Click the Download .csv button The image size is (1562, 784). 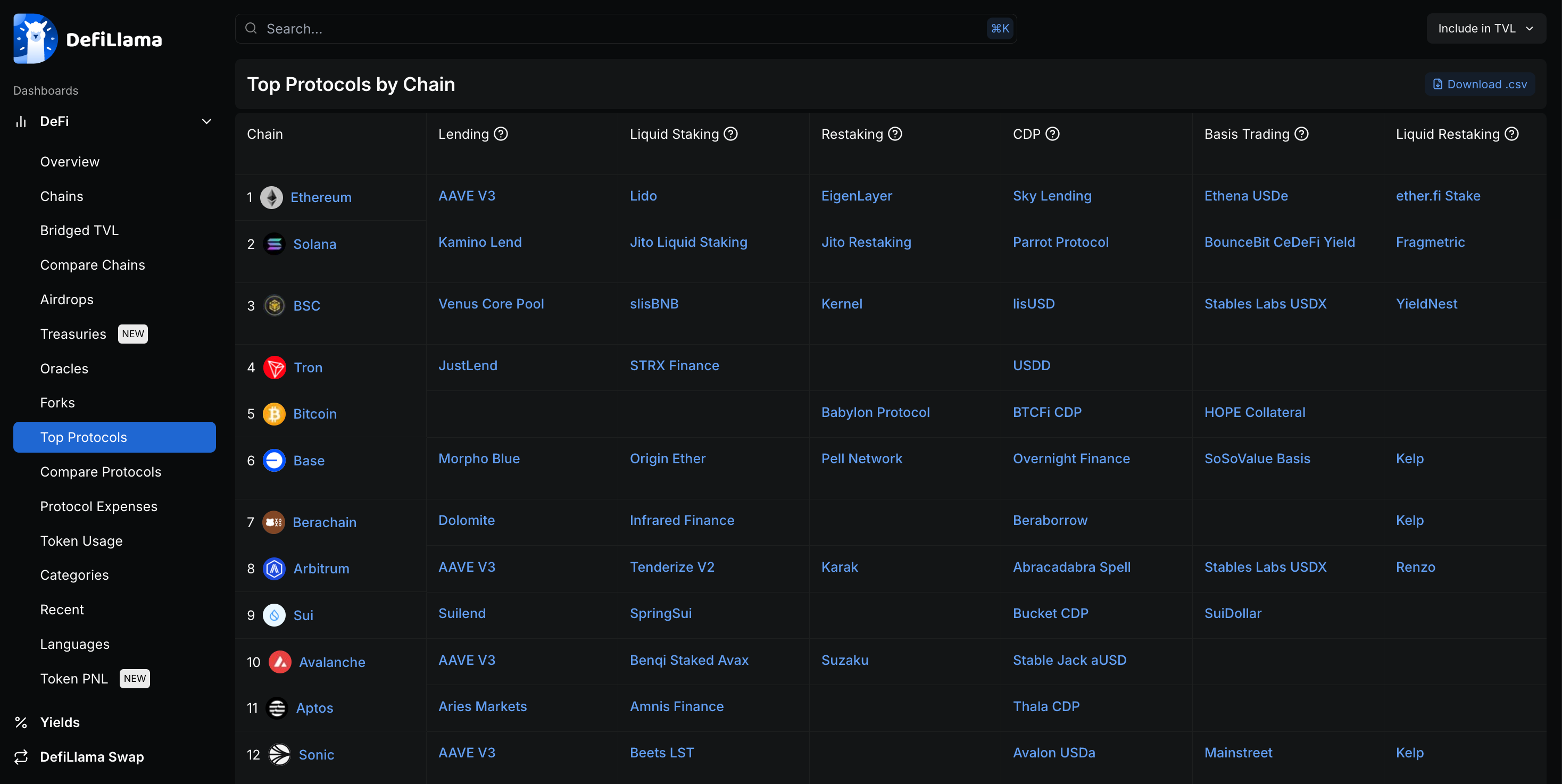(1480, 84)
